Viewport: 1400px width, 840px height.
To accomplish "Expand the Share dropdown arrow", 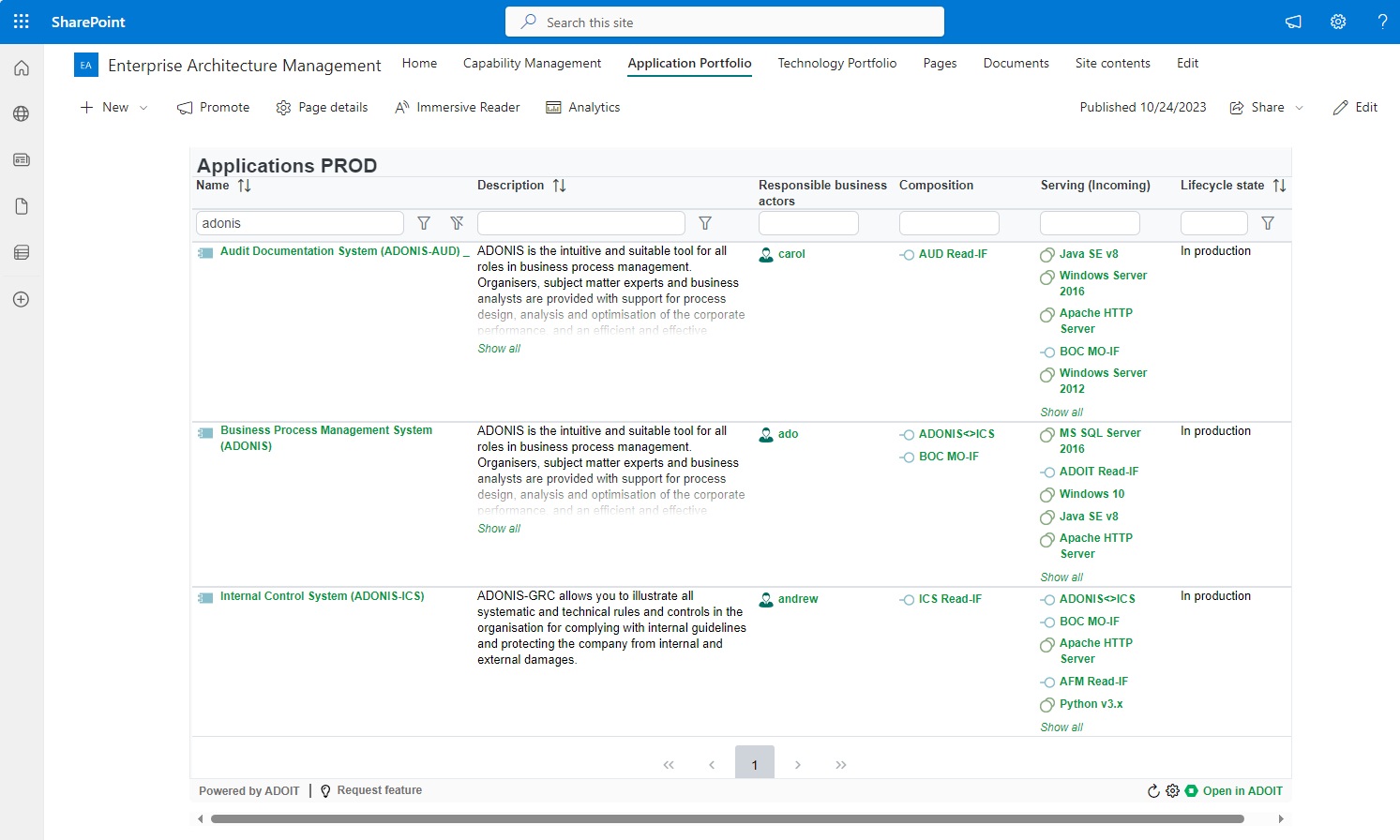I will pos(1299,108).
